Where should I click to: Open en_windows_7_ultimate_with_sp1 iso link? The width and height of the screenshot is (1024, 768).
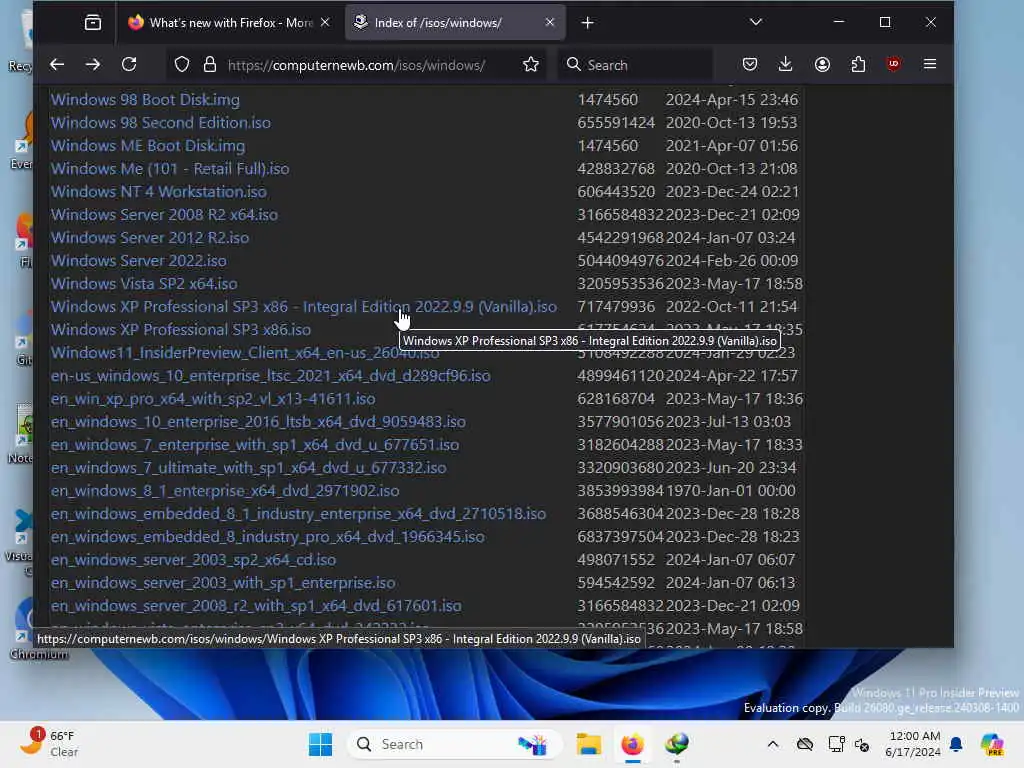tap(248, 468)
